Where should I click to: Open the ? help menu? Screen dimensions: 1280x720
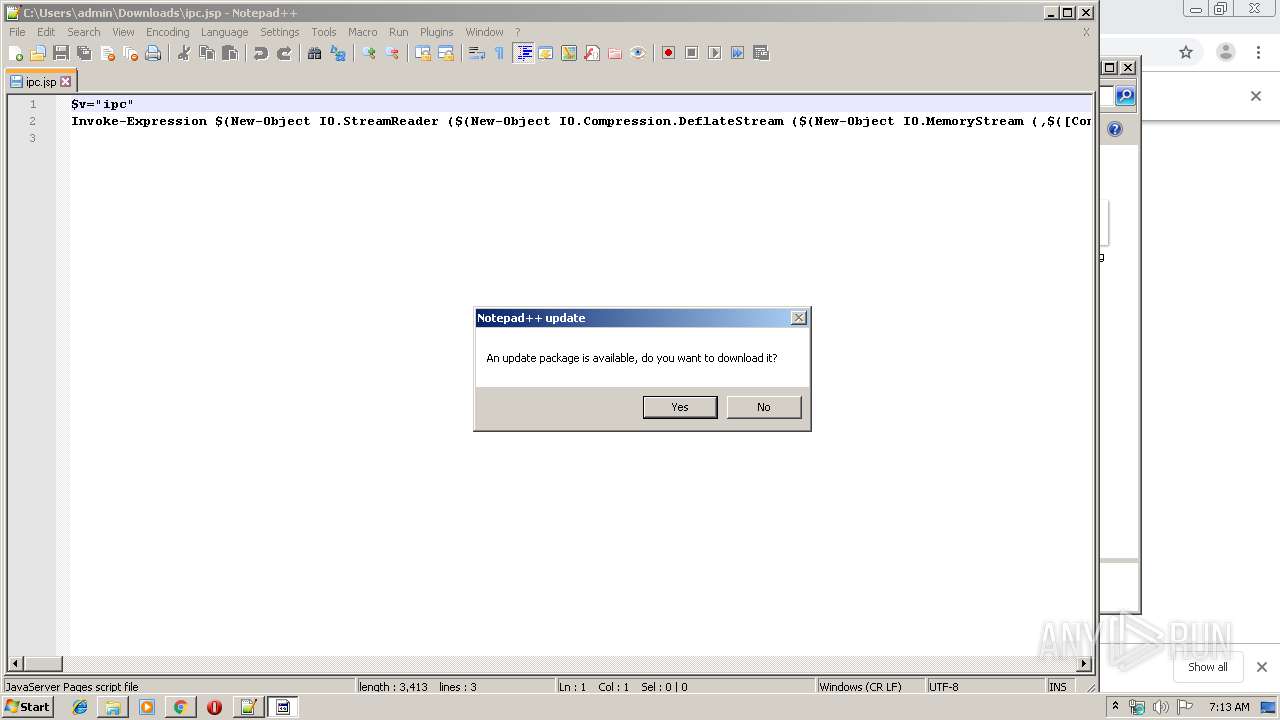coord(518,32)
